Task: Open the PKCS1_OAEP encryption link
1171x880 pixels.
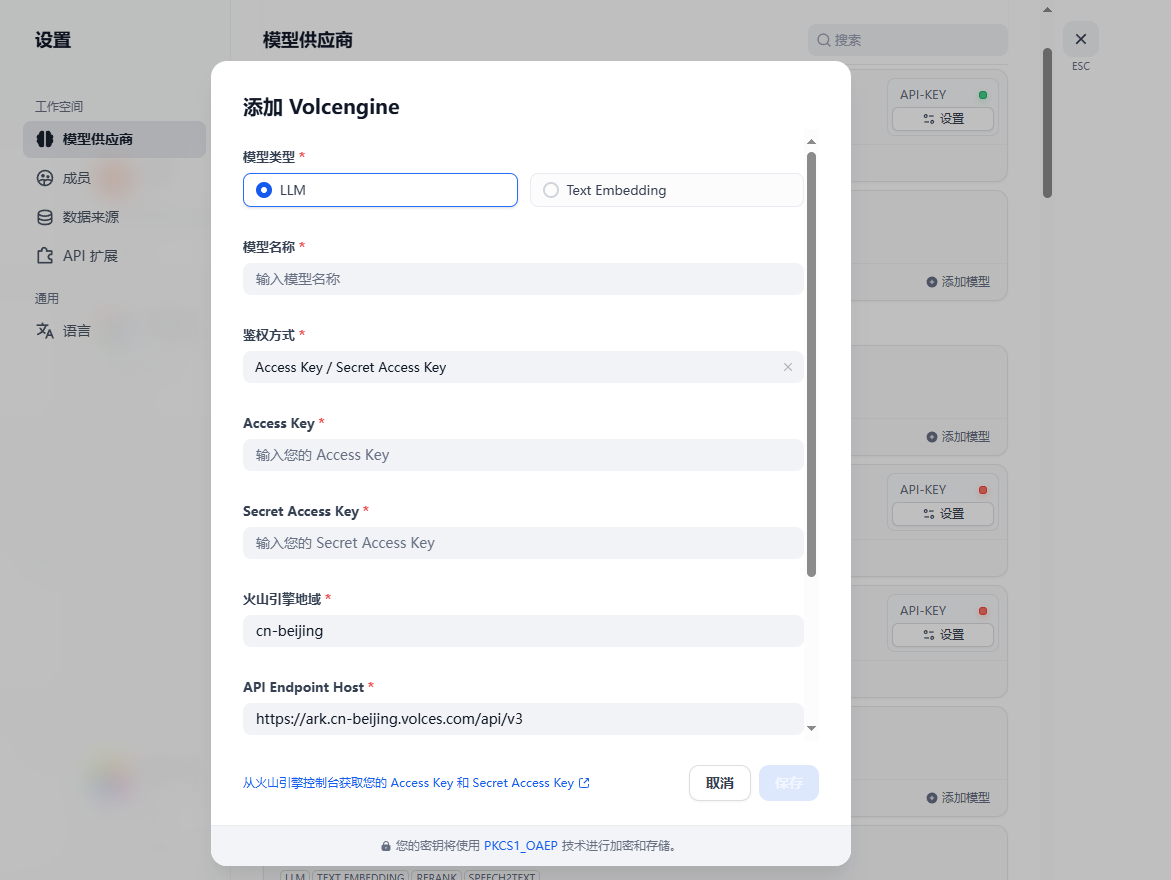Action: (x=520, y=845)
